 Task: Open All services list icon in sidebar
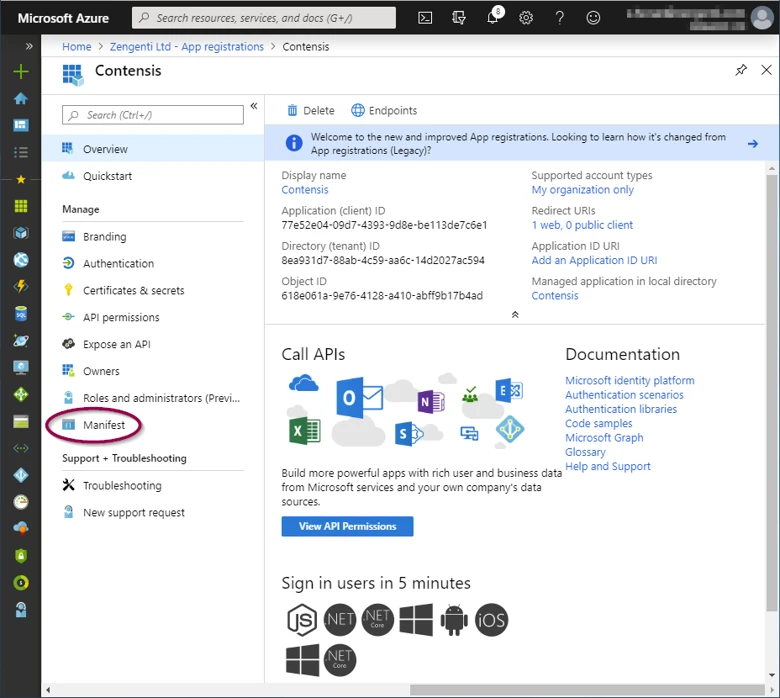[x=21, y=152]
